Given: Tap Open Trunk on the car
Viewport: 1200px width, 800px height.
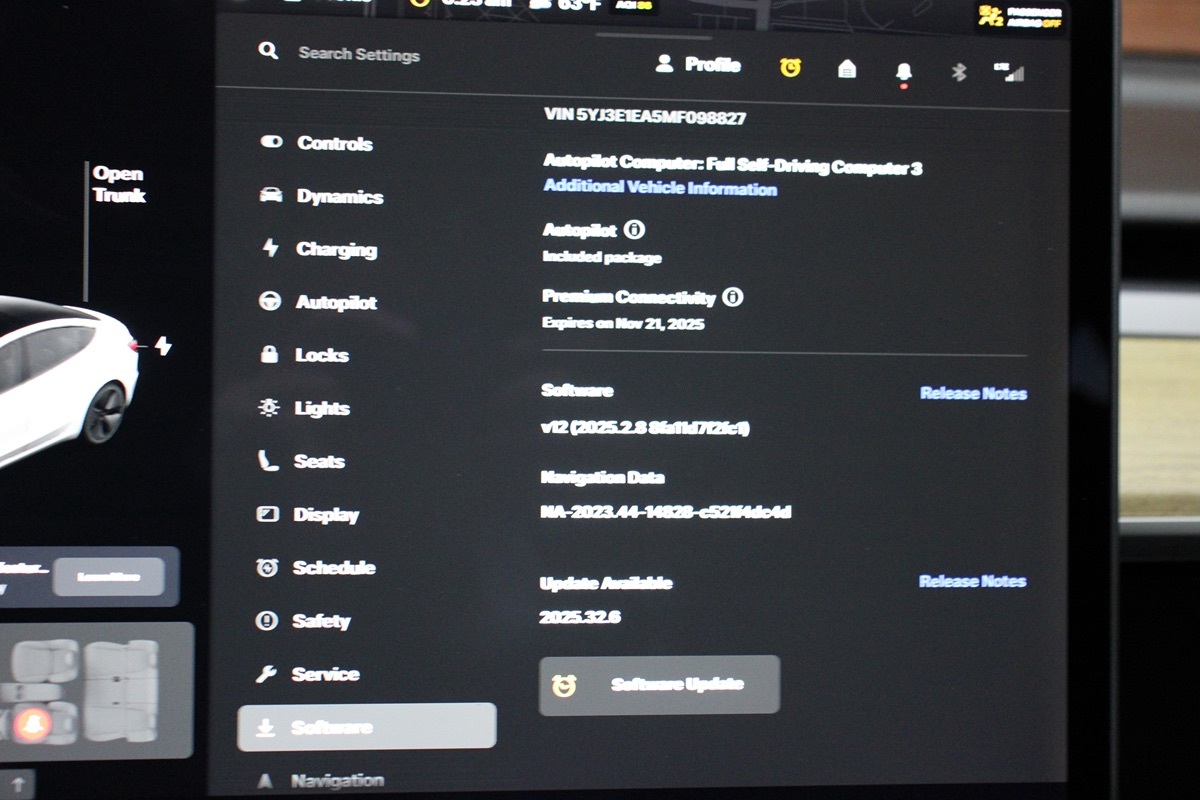Looking at the screenshot, I should [x=118, y=184].
